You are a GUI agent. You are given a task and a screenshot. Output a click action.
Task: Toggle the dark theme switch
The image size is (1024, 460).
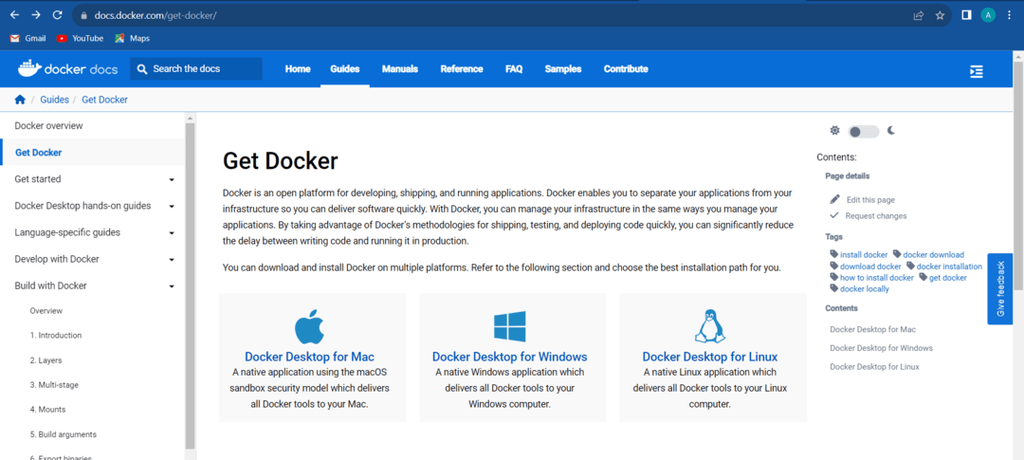point(863,132)
